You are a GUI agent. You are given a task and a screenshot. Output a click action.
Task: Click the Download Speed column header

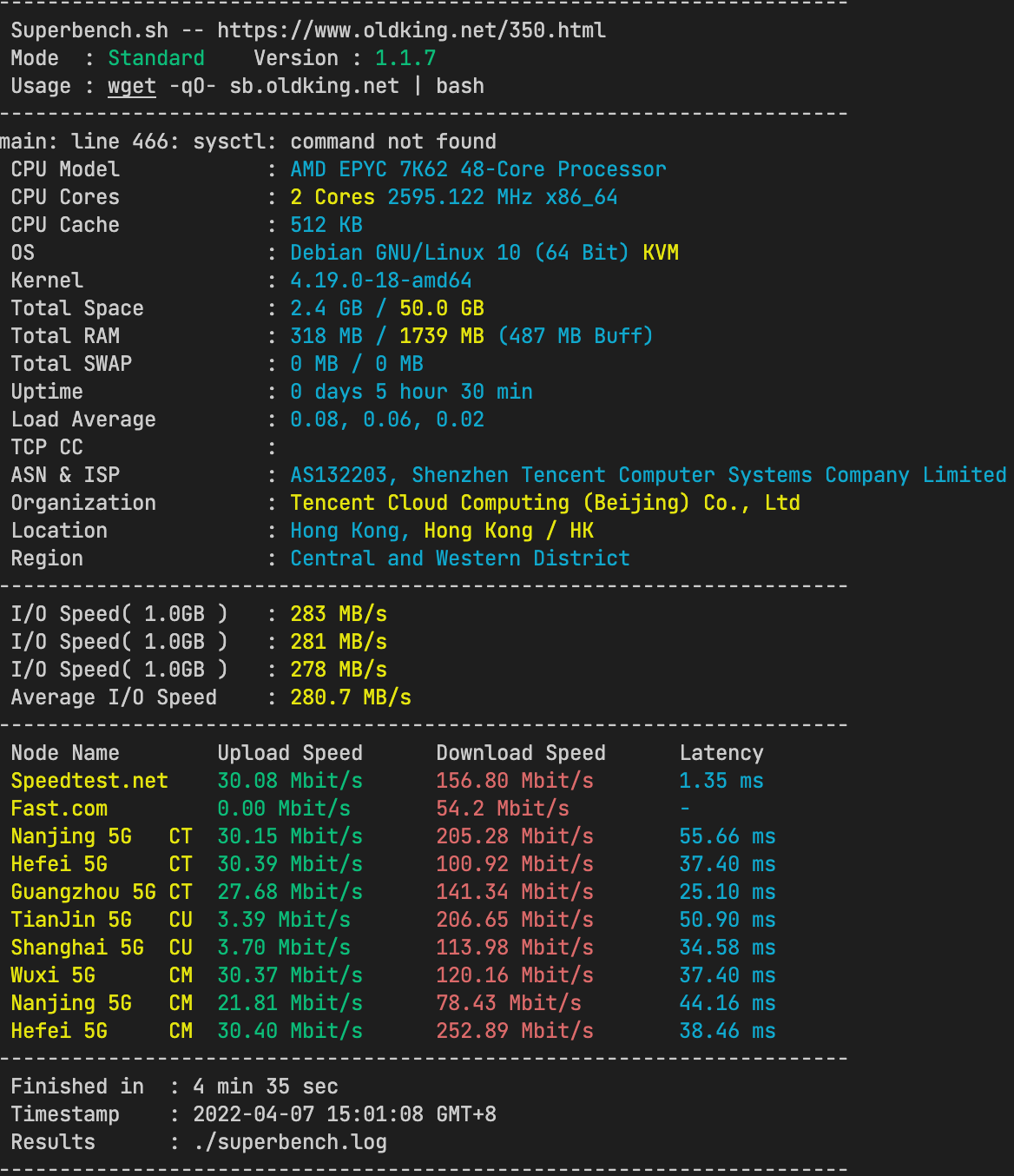(x=521, y=753)
